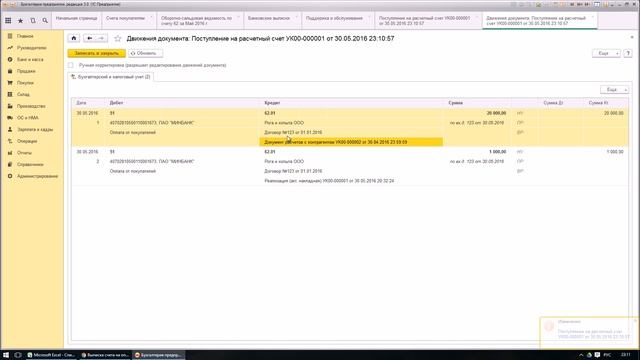Add this document to favorites via star outline

(118, 38)
